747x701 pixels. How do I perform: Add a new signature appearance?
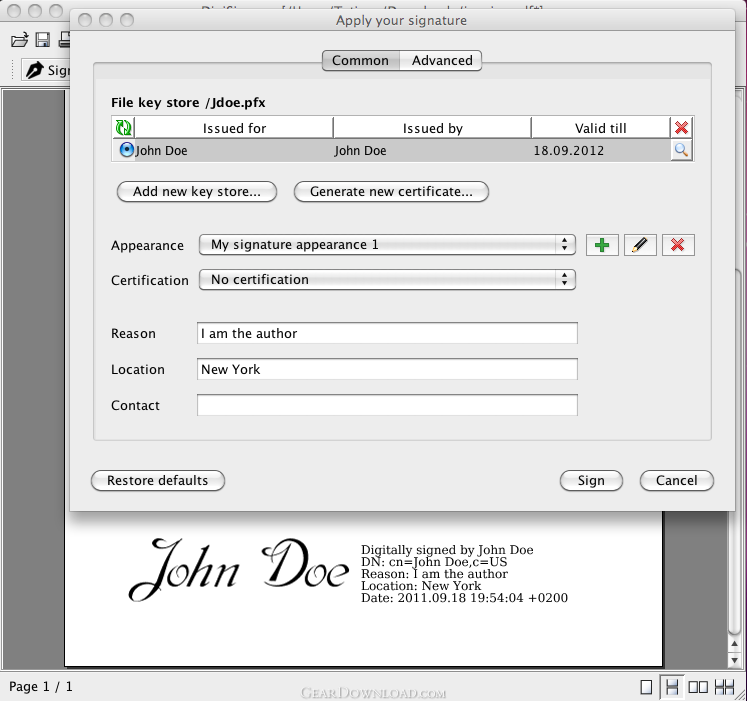(602, 245)
